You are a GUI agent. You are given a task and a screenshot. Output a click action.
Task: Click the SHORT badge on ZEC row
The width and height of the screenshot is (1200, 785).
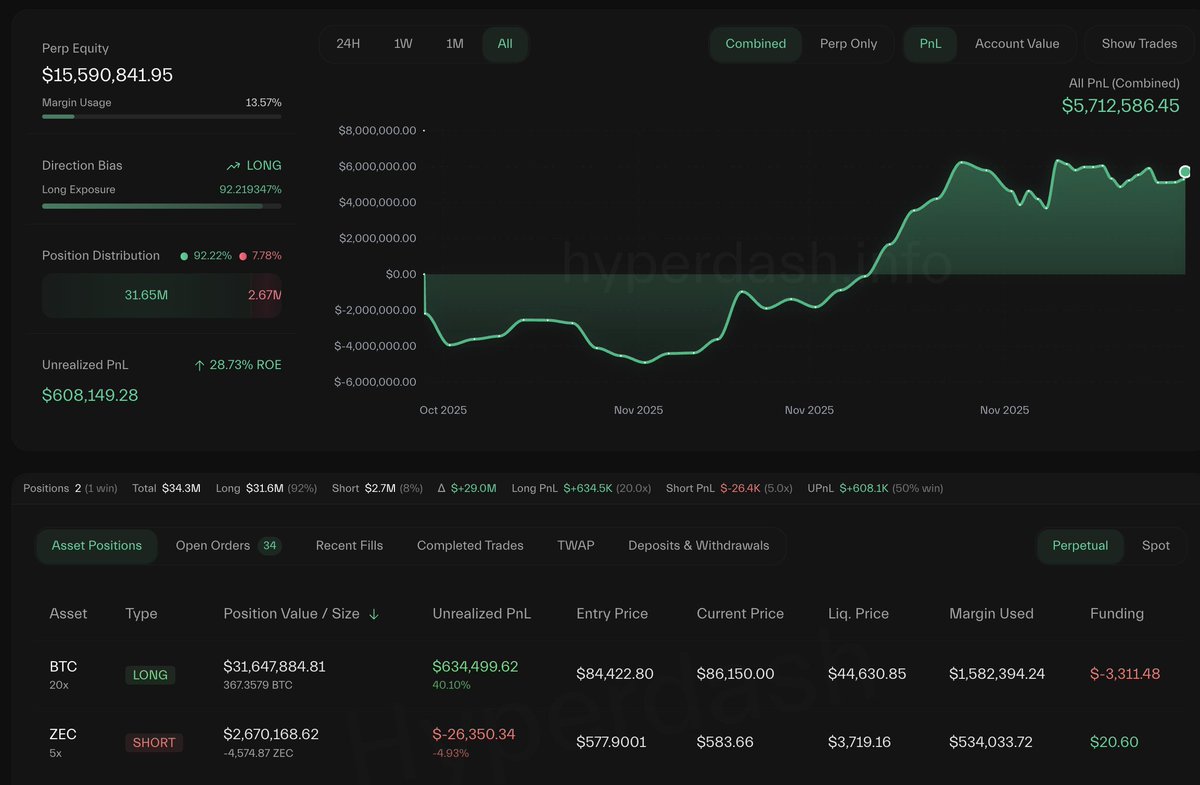coord(153,743)
